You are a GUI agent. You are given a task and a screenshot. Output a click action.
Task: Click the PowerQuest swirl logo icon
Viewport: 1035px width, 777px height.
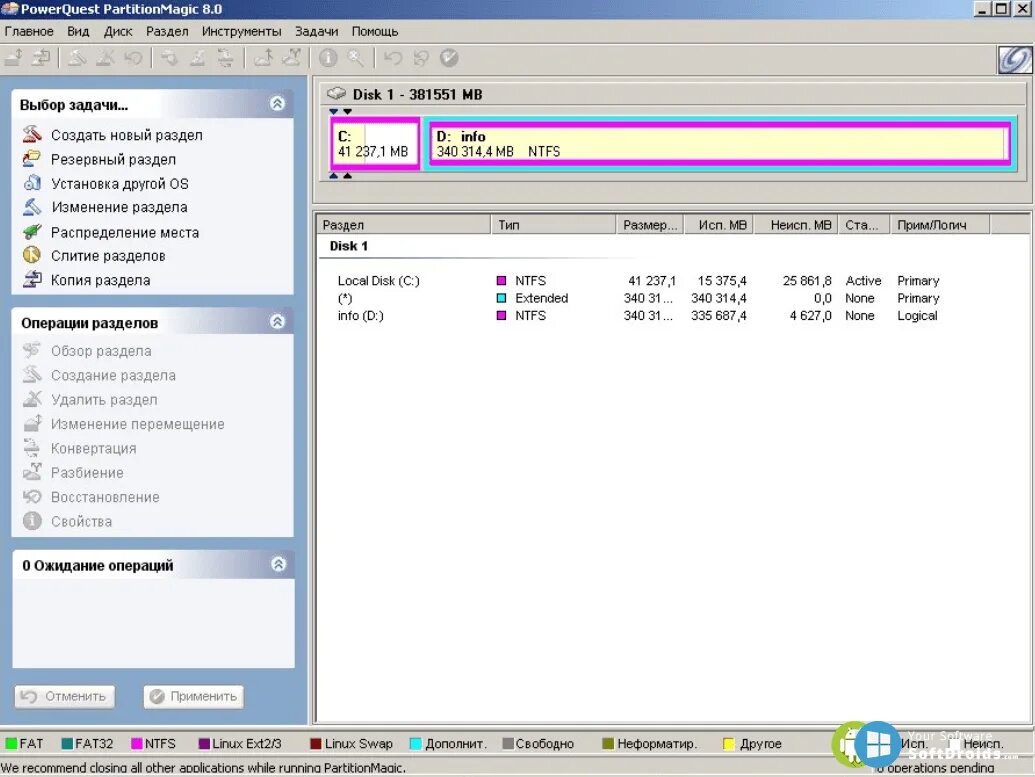[x=1014, y=59]
